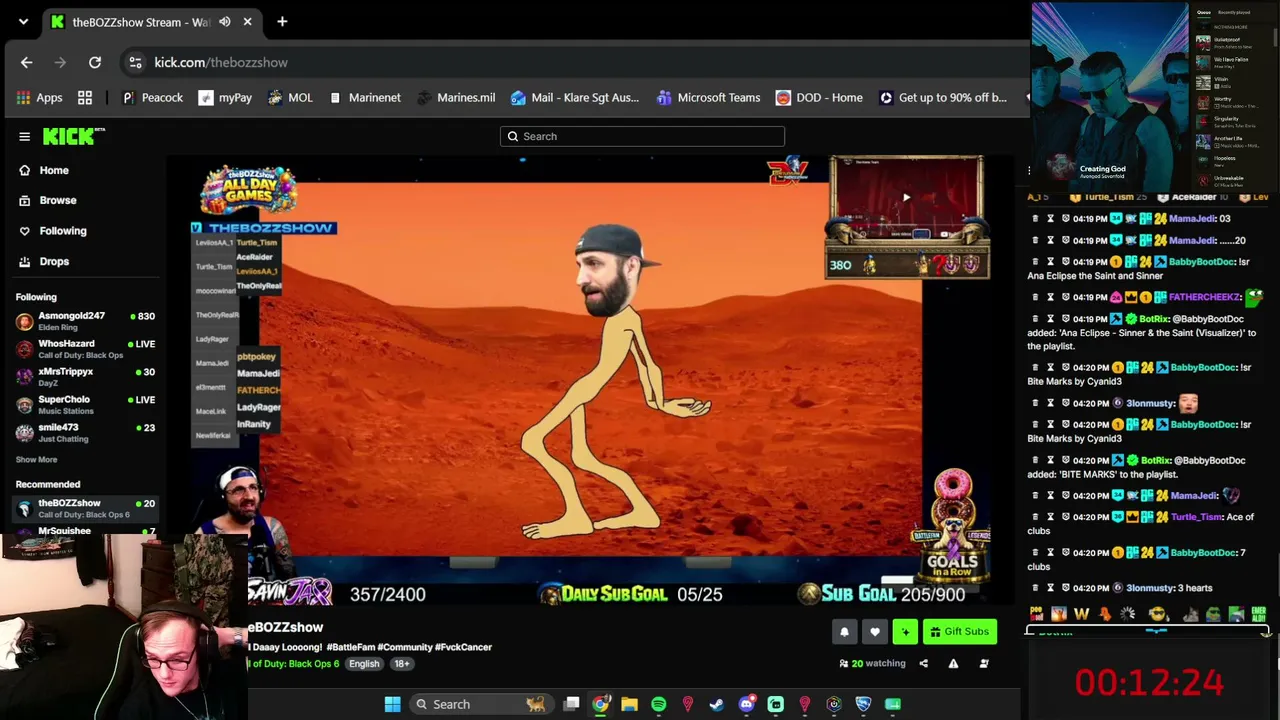Screen dimensions: 1280x720
Task: Select theBOZZshow Stream browser tab
Action: click(x=154, y=21)
